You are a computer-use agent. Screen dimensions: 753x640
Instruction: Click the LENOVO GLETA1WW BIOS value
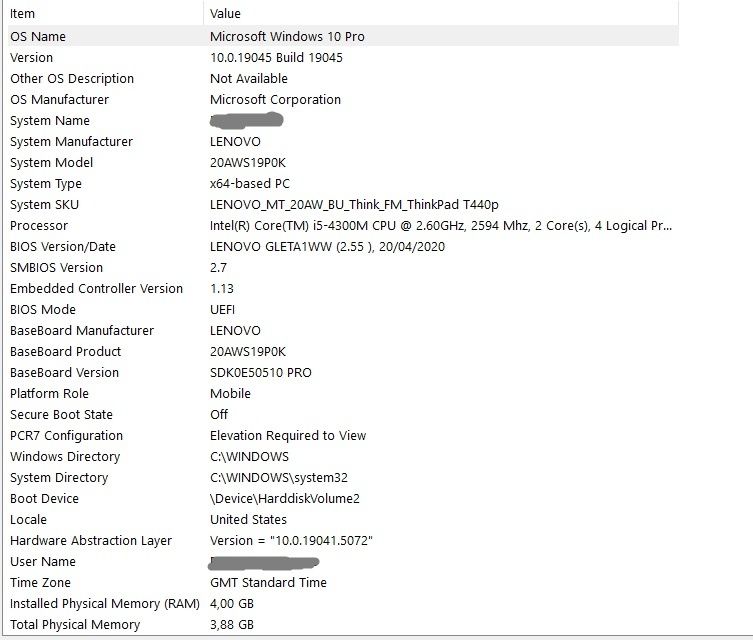point(327,247)
